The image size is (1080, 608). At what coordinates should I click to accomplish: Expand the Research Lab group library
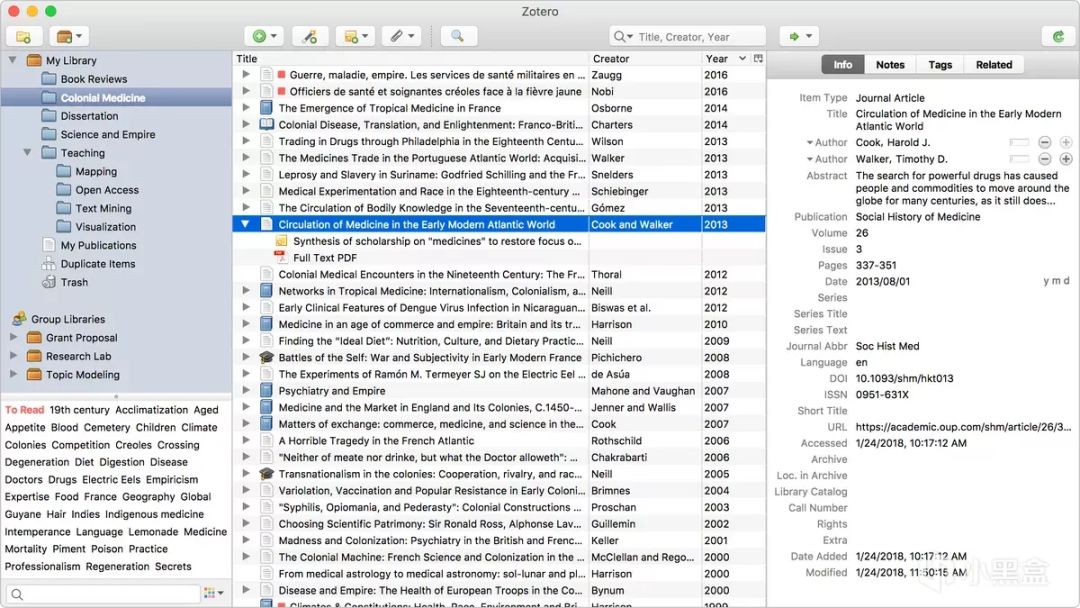pyautogui.click(x=13, y=355)
